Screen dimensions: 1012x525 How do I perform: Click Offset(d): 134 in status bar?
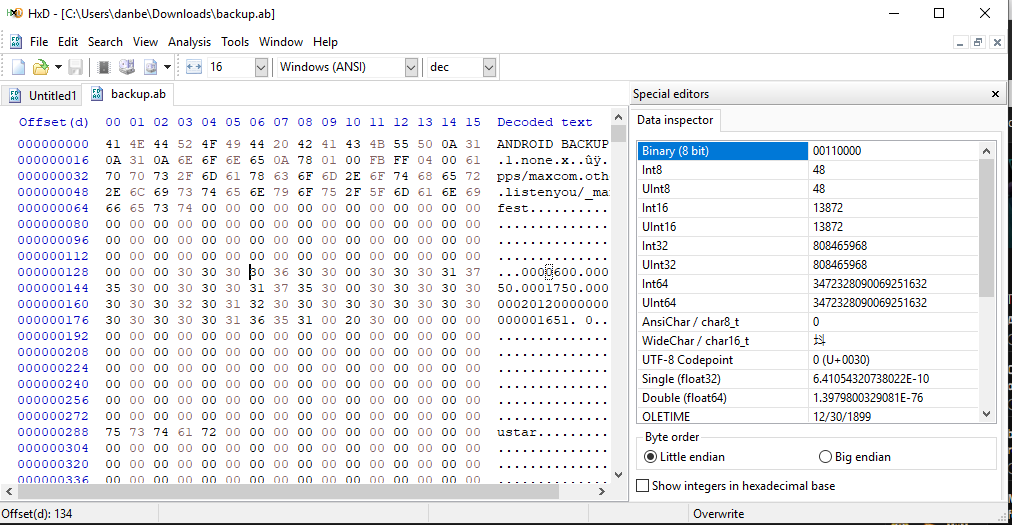pos(37,514)
